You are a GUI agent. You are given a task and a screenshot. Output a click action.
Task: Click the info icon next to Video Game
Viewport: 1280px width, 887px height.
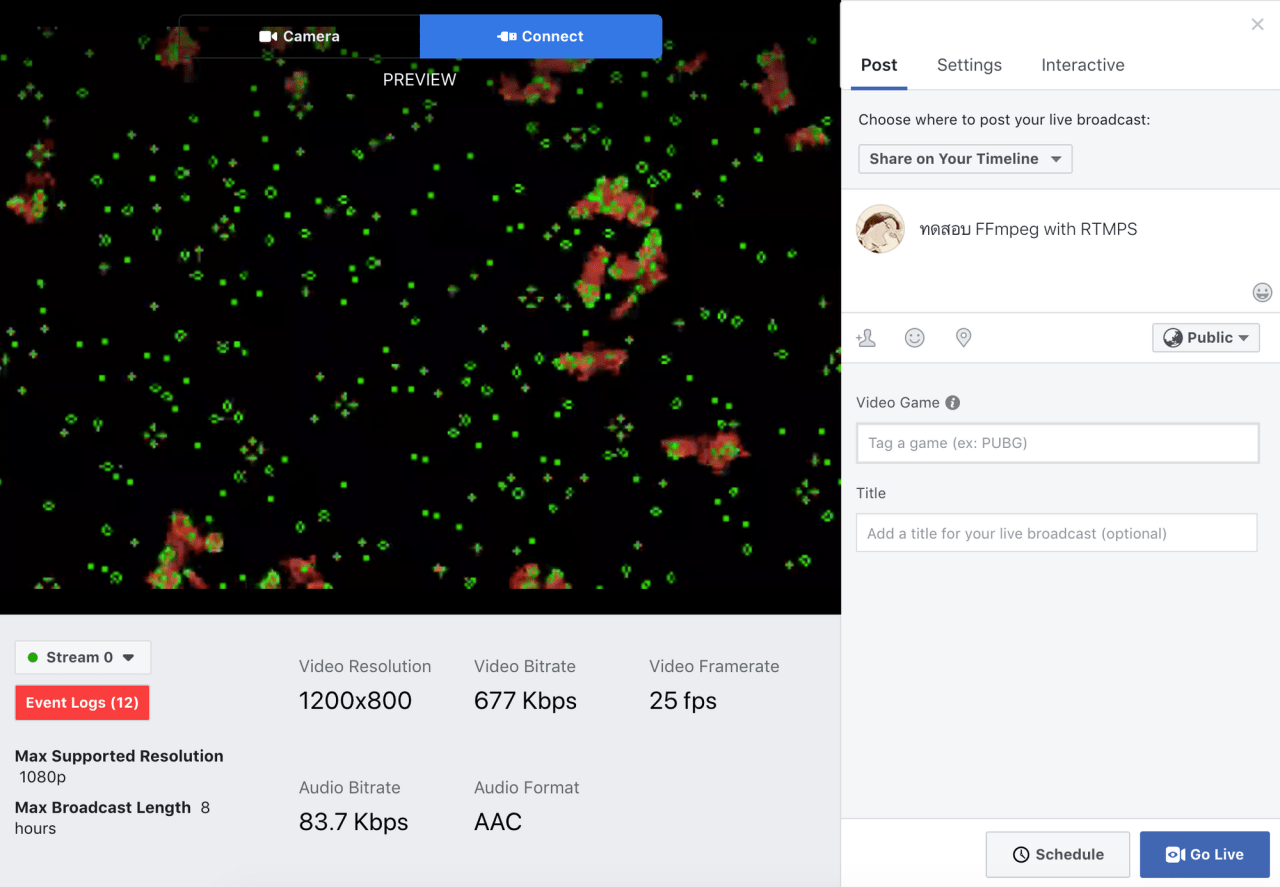952,403
